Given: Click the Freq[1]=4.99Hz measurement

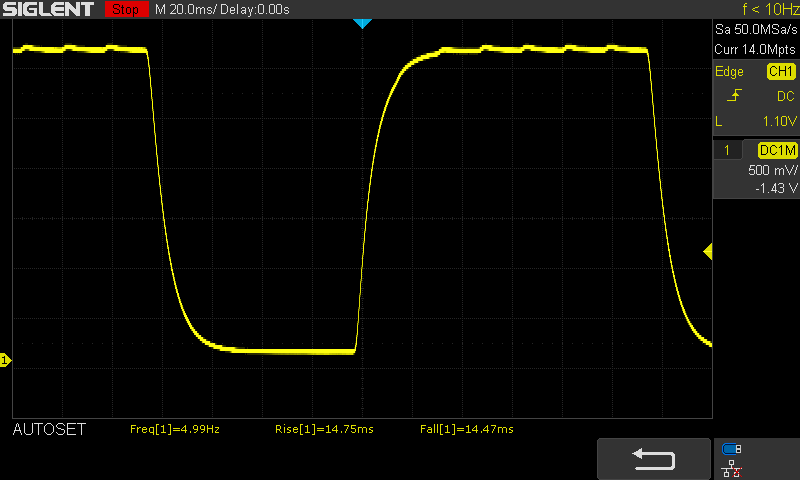Looking at the screenshot, I should 175,430.
